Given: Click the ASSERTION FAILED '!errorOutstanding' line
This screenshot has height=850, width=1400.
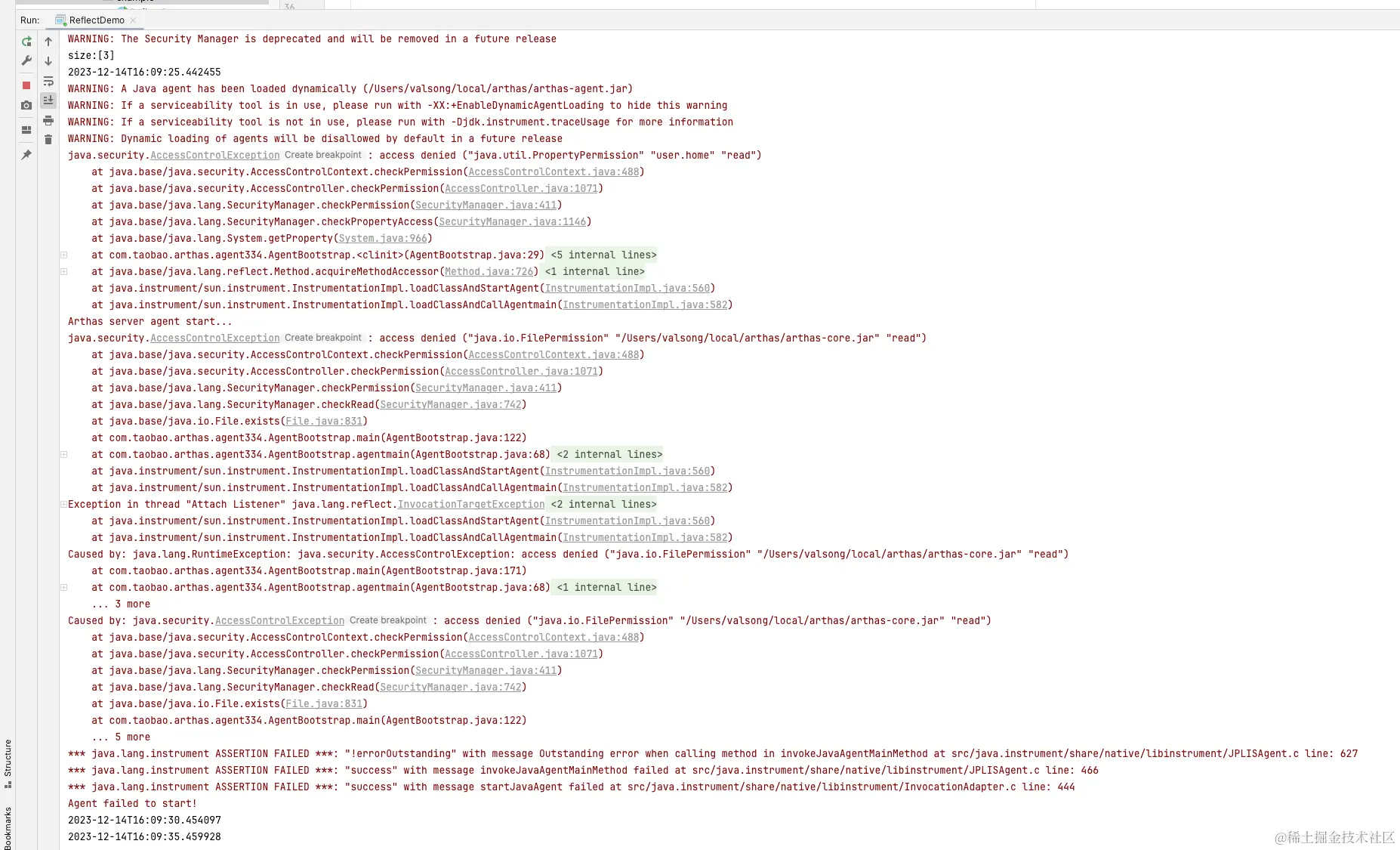Looking at the screenshot, I should click(x=713, y=753).
